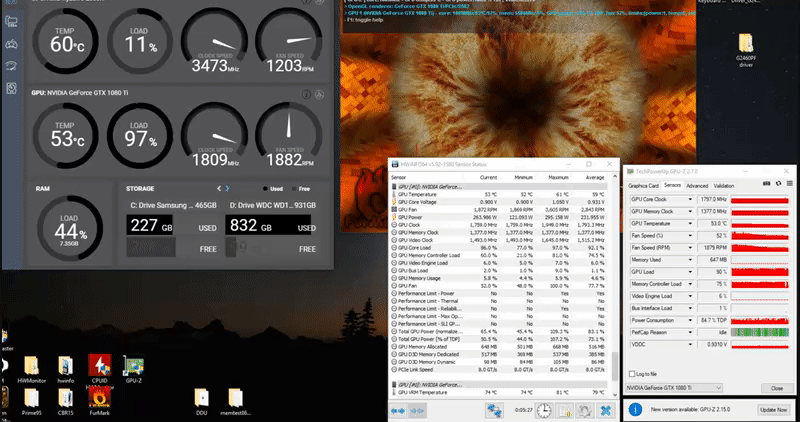
Task: Select Sensors tab in GPU-Z
Action: pyautogui.click(x=672, y=185)
